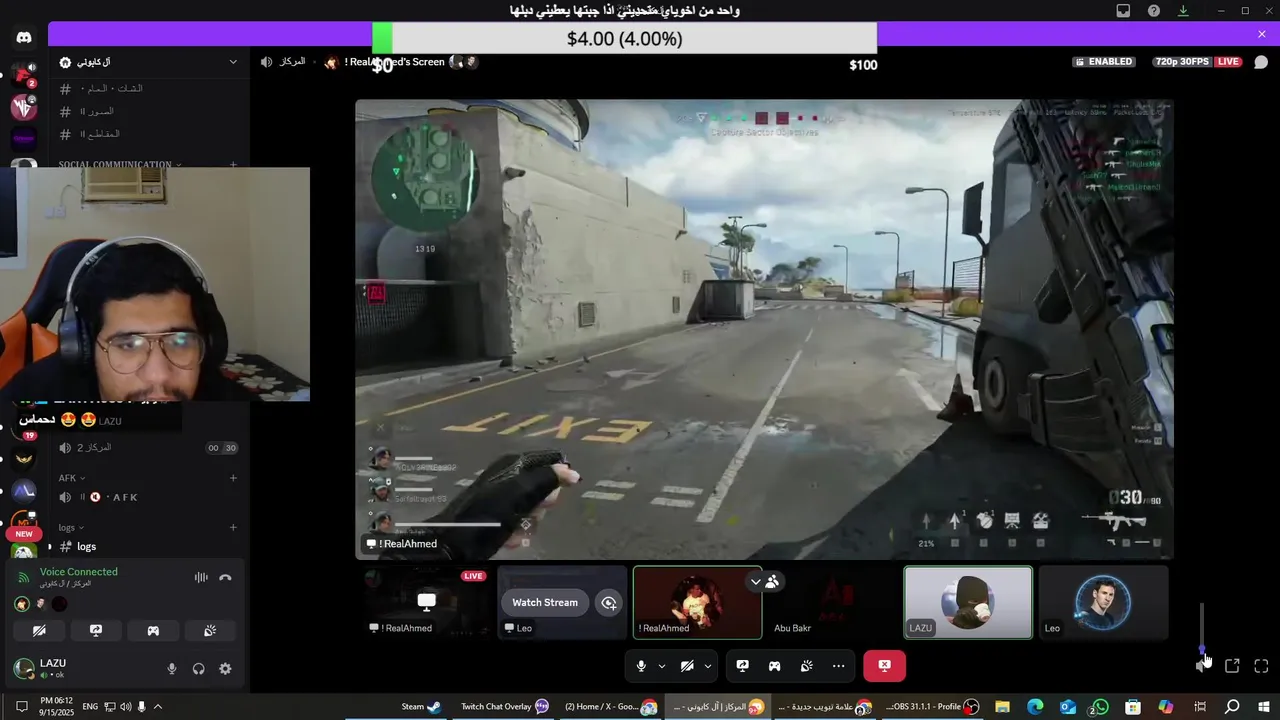Open more options ellipsis in call bar
1280x720 pixels.
838,666
